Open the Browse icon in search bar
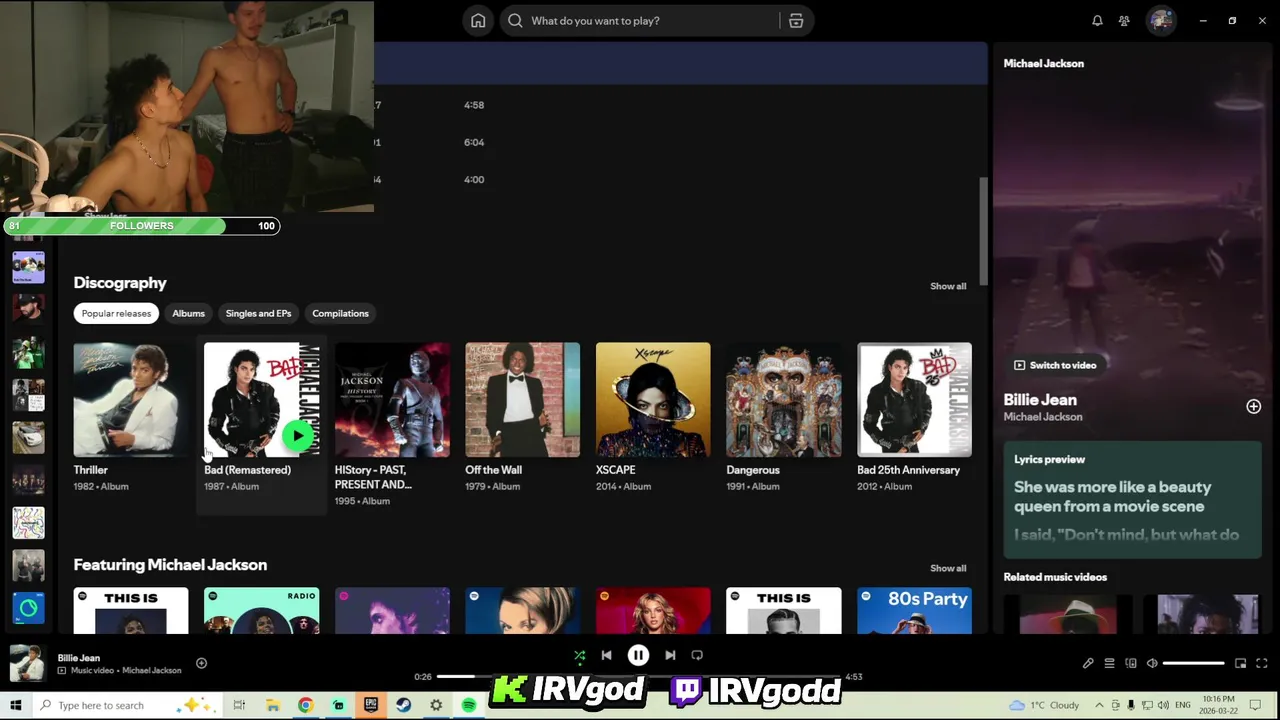Image resolution: width=1280 pixels, height=720 pixels. [796, 21]
